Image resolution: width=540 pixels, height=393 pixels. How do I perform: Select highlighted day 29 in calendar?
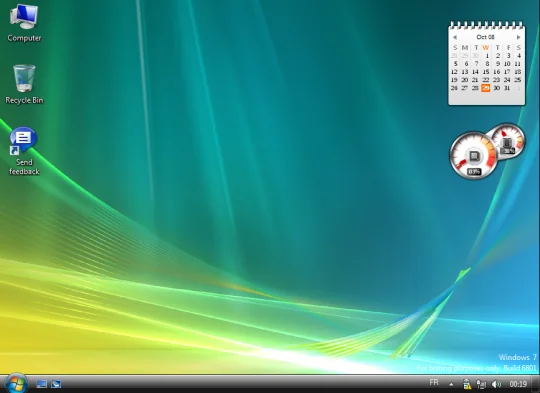click(486, 88)
